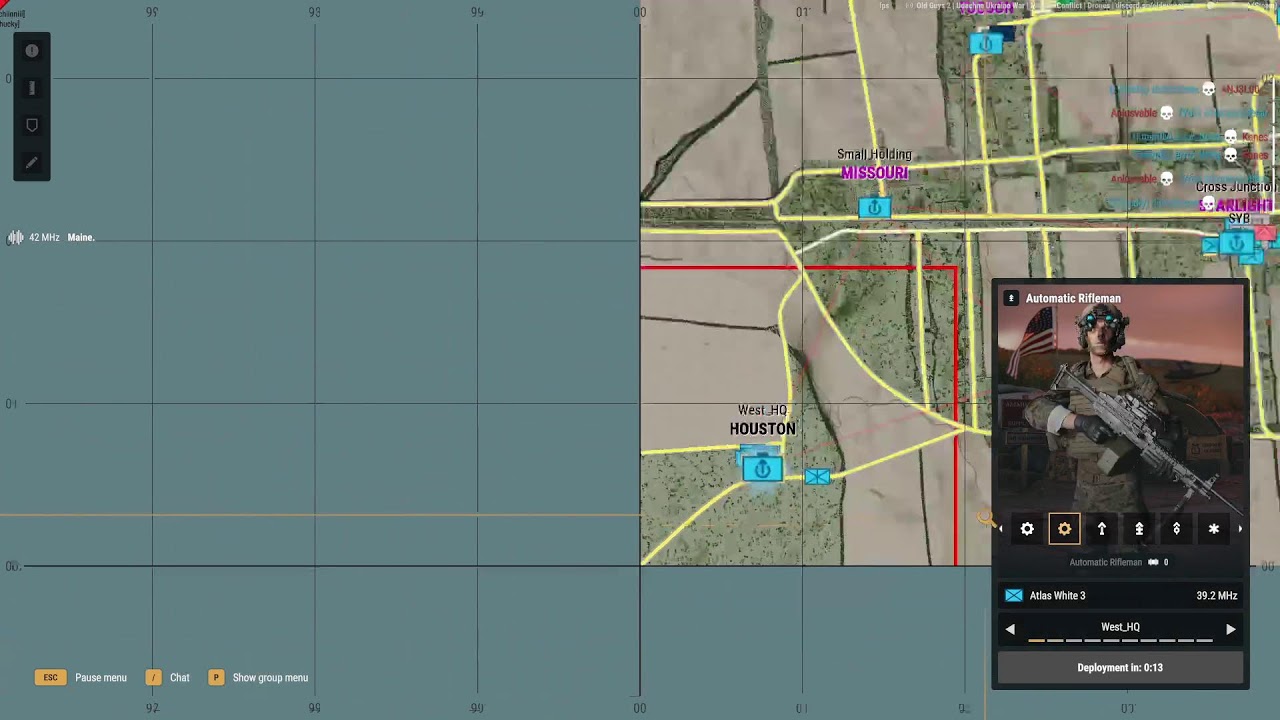
Task: Open the alert info tool in map toolbar
Action: point(32,51)
